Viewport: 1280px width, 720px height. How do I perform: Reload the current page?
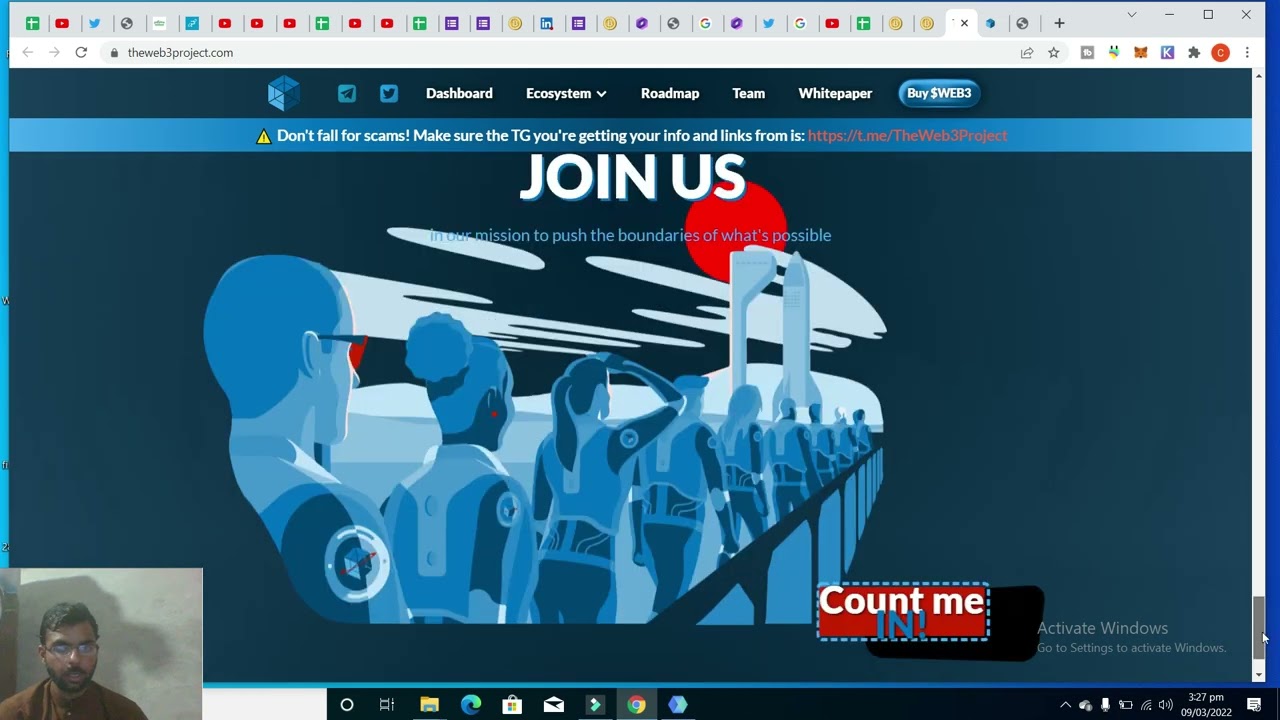click(x=81, y=53)
